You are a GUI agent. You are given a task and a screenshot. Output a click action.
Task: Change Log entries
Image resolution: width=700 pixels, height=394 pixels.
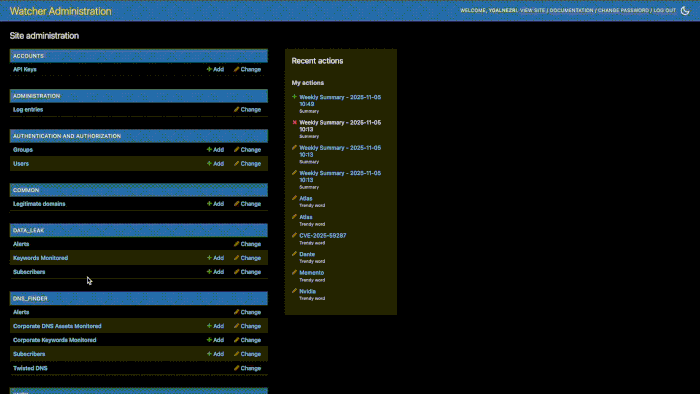coord(247,109)
